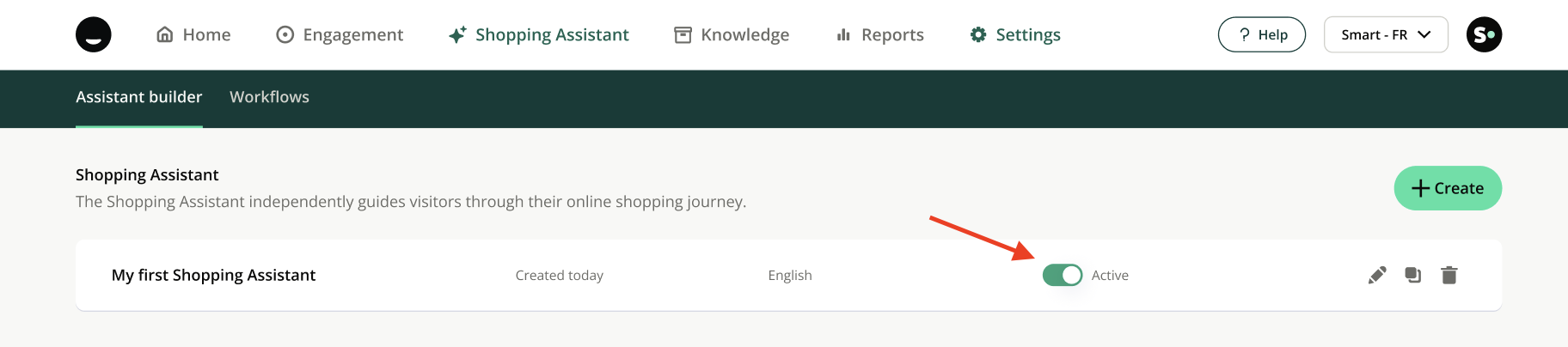Open the Engagement menu item

[340, 34]
